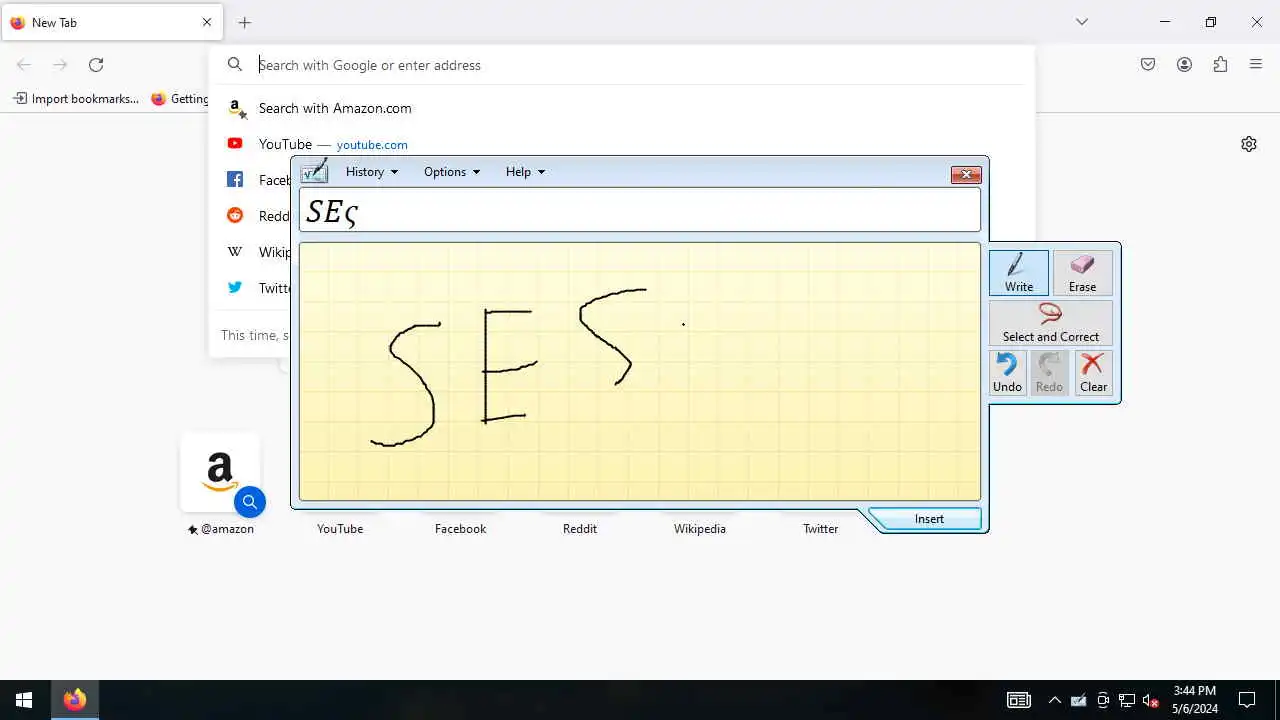This screenshot has width=1280, height=720.
Task: Open the History menu
Action: click(x=372, y=172)
